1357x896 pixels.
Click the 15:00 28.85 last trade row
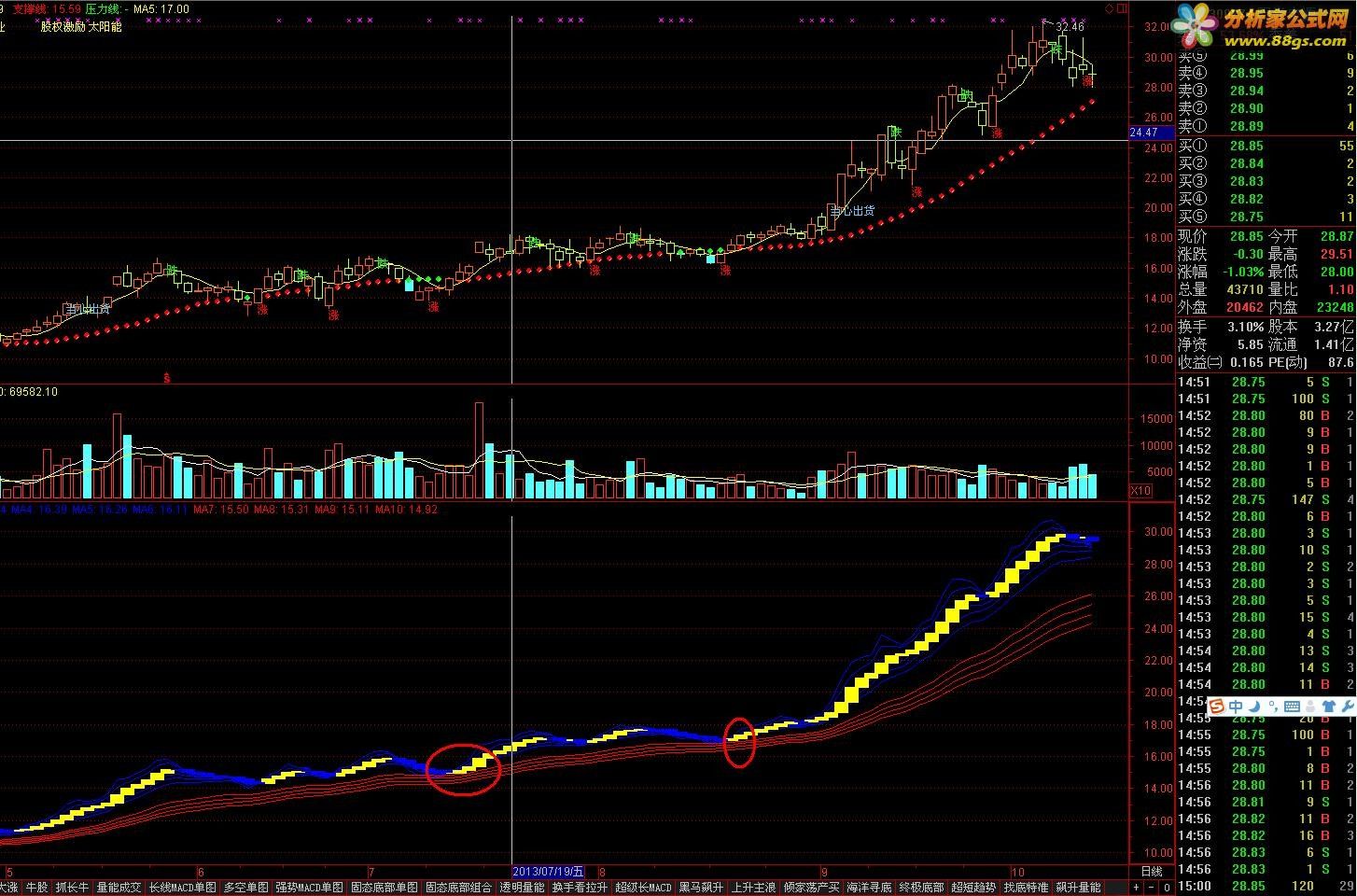1265,886
